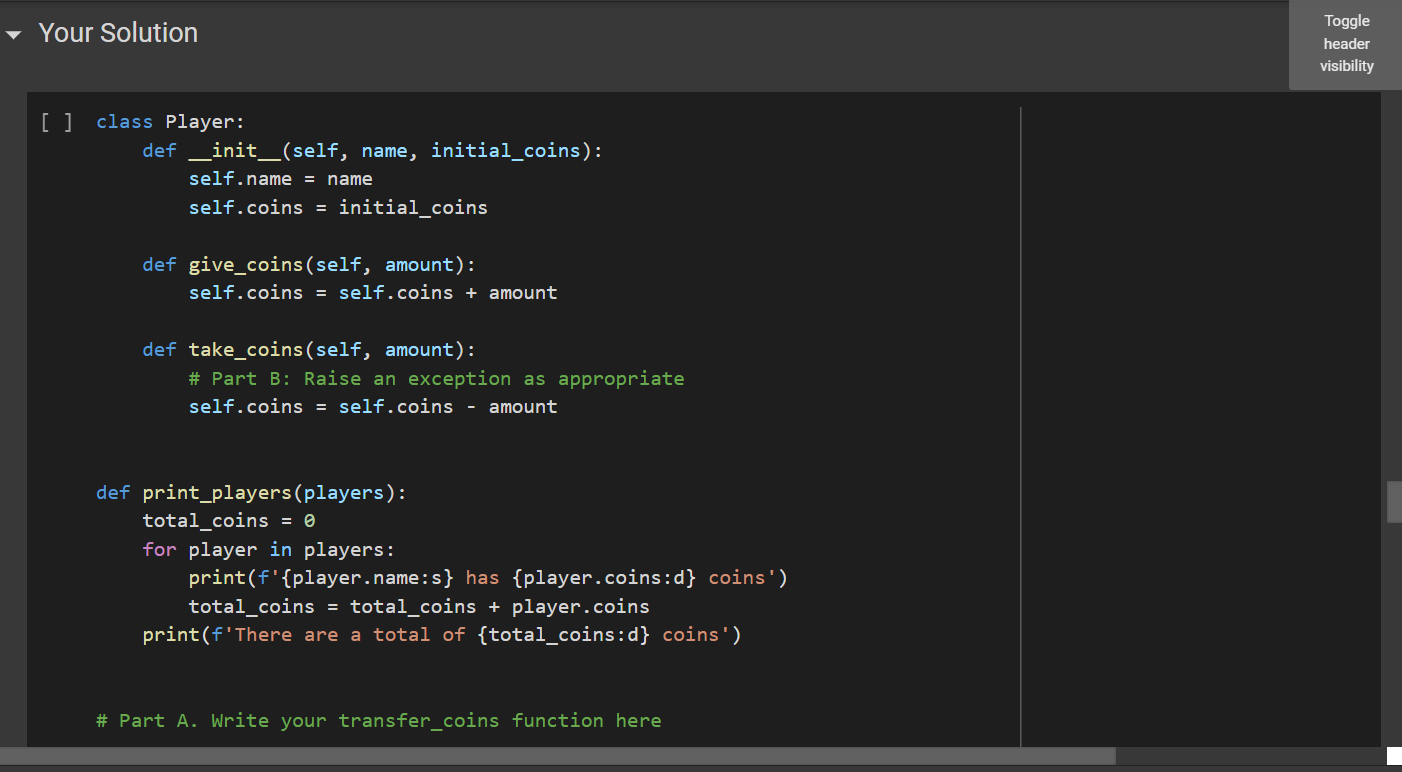The image size is (1402, 772).
Task: Place cursor in the print_players function line
Action: (250, 492)
